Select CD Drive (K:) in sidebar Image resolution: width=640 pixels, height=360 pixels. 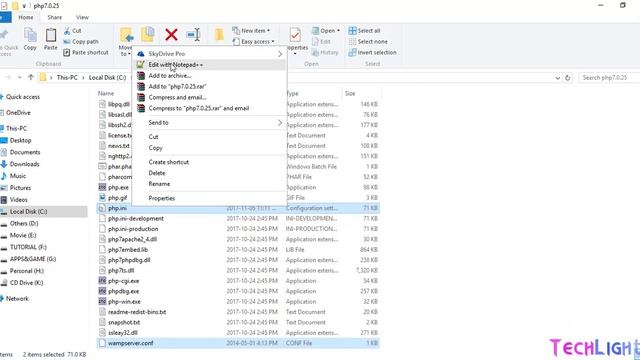(x=26, y=283)
